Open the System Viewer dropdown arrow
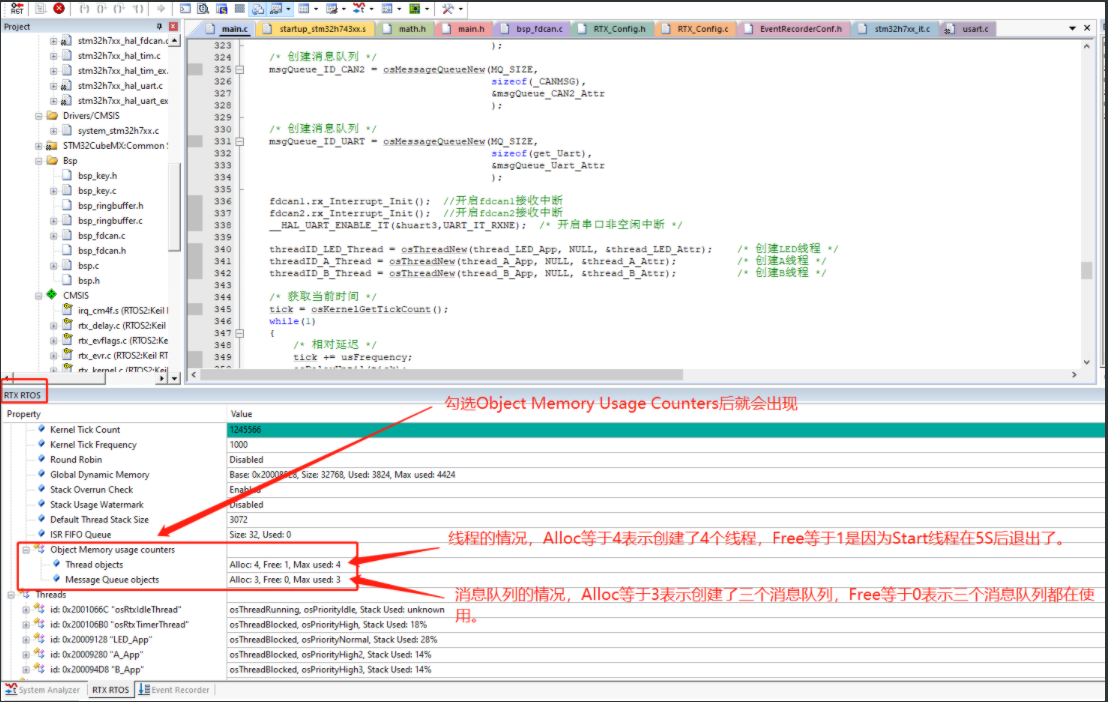 [427, 9]
